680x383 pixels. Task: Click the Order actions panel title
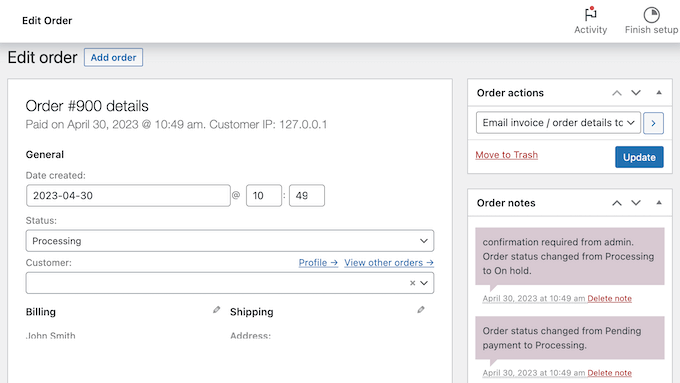(510, 93)
